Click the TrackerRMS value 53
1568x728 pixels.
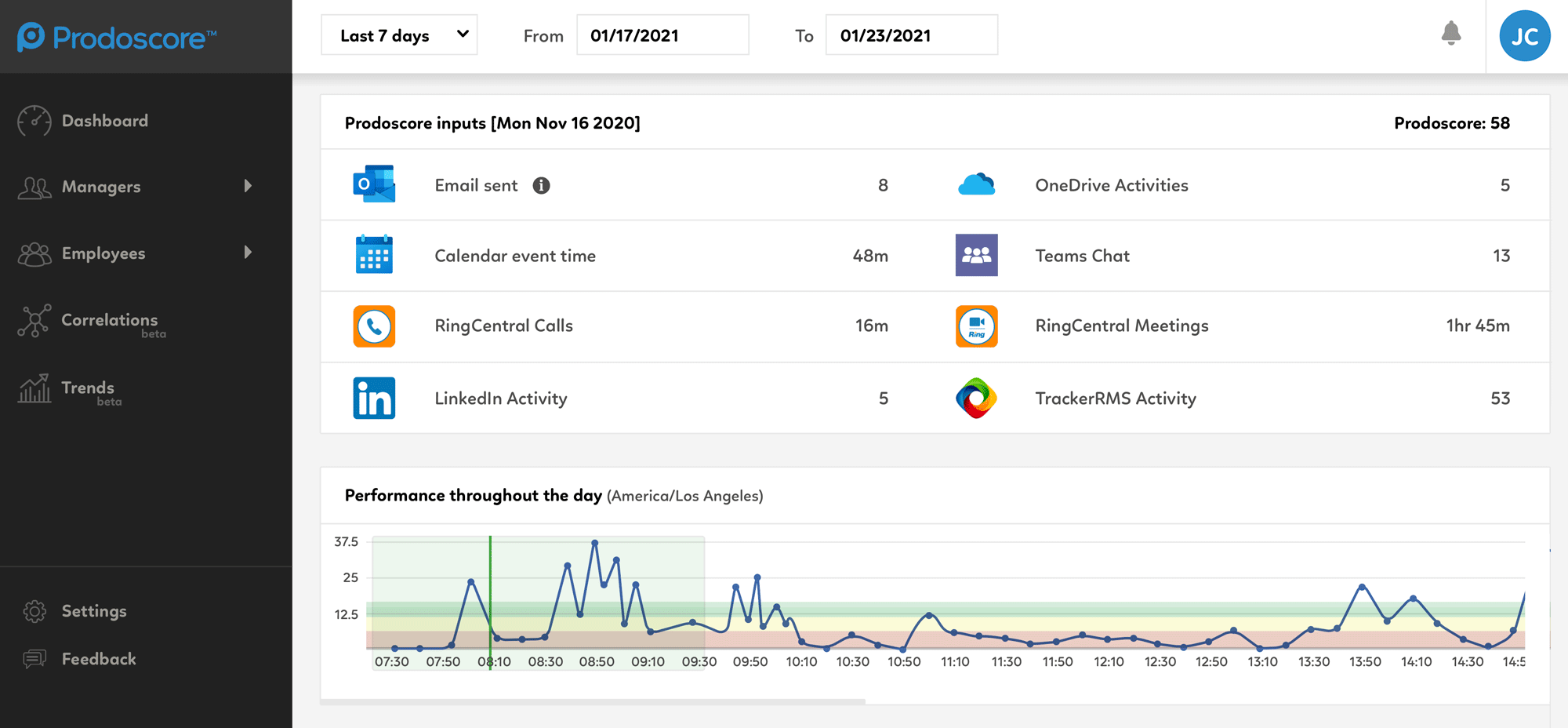pos(1501,399)
